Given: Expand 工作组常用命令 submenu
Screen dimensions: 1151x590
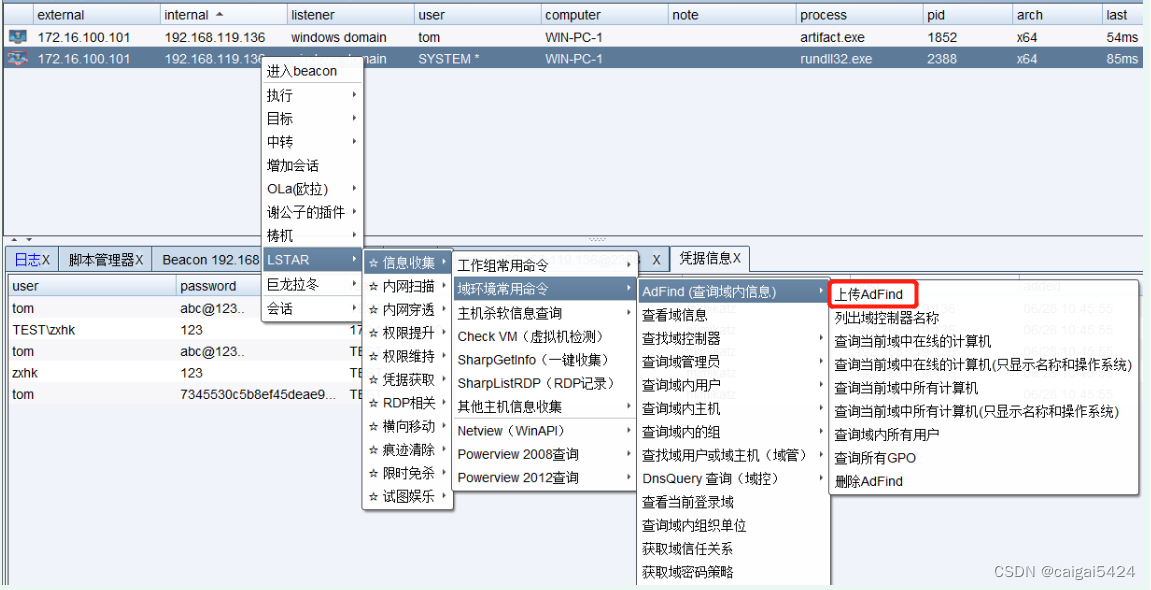Looking at the screenshot, I should (544, 265).
